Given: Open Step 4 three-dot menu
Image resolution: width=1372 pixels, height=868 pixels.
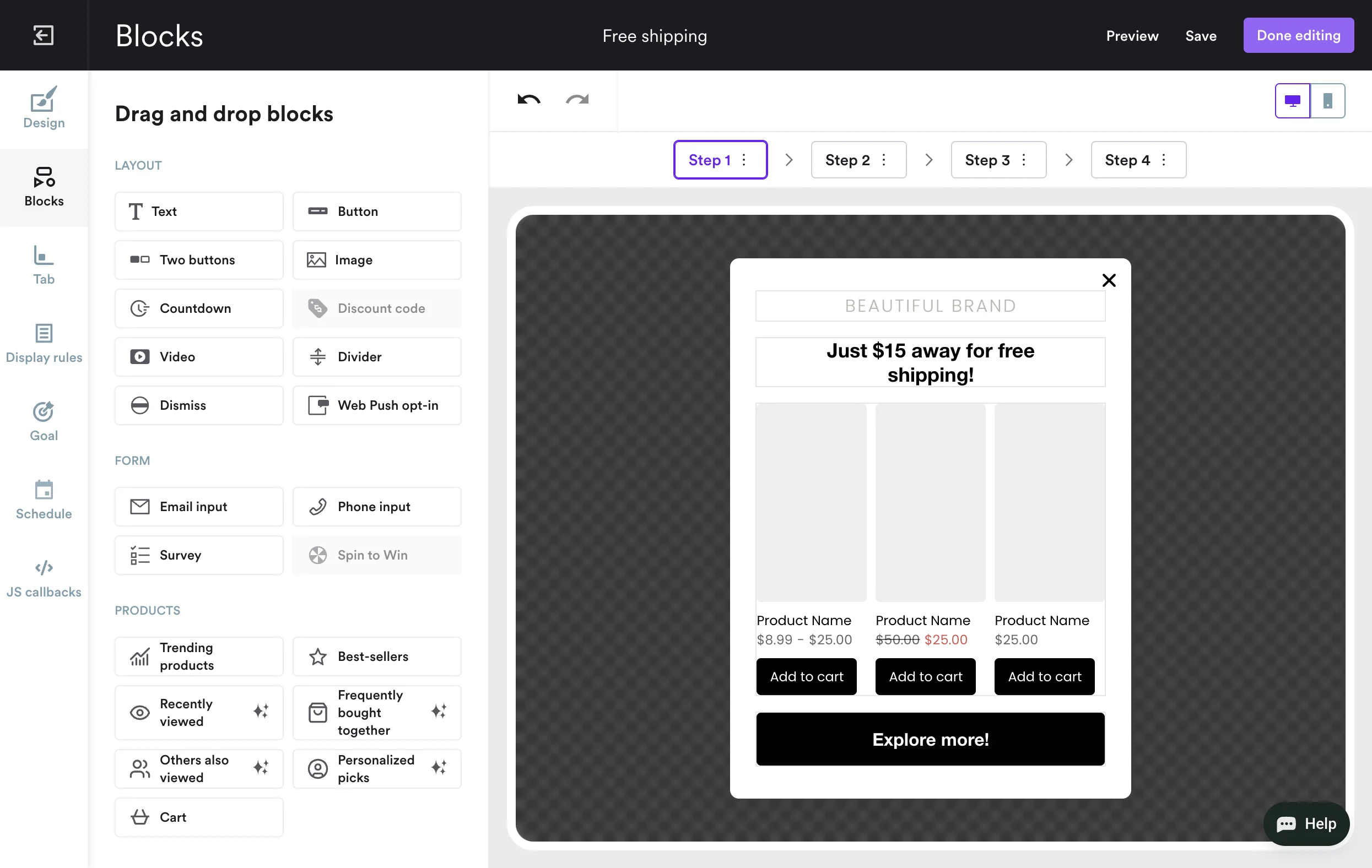Looking at the screenshot, I should pos(1164,160).
